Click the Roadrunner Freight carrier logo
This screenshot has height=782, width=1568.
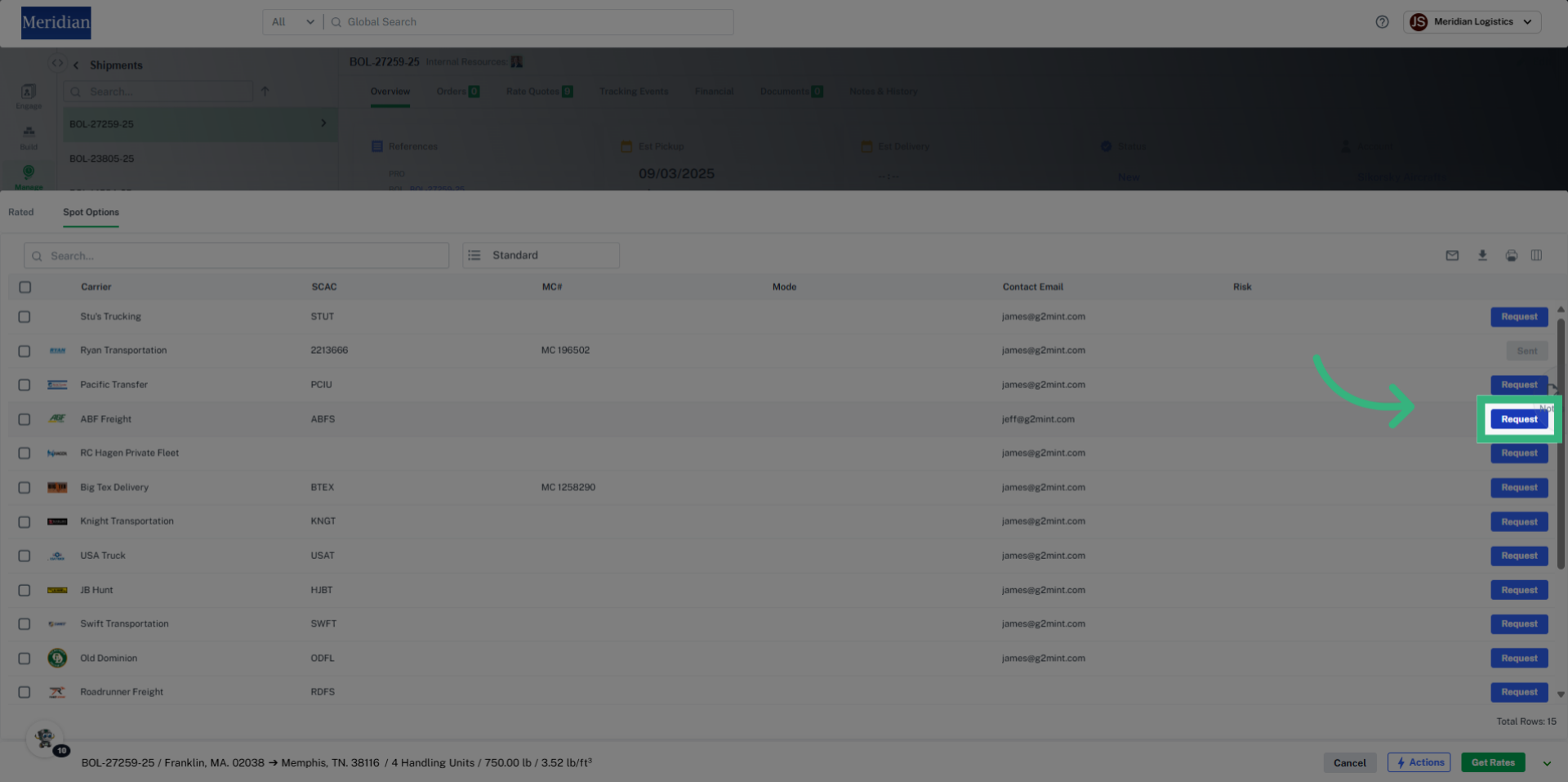57,692
